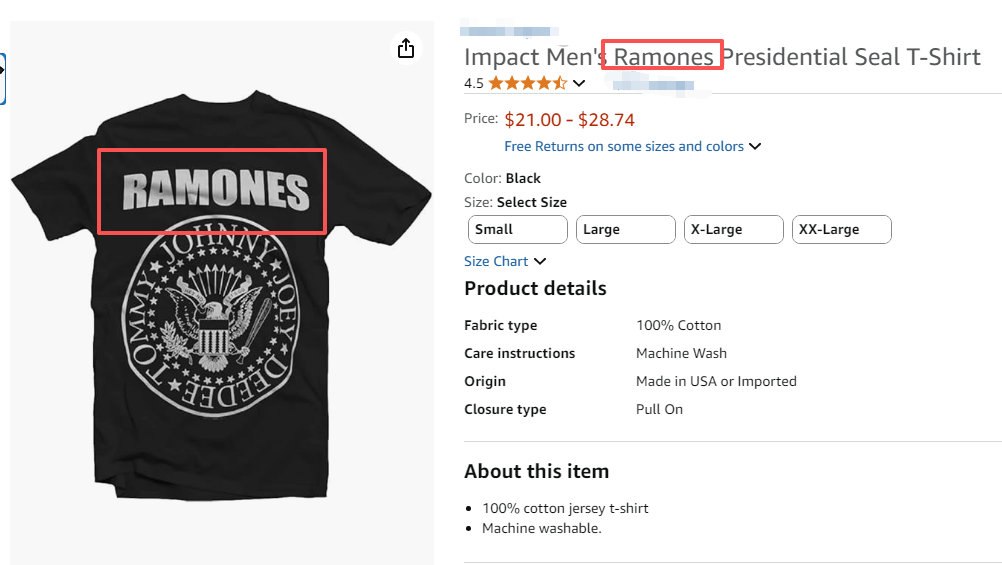The width and height of the screenshot is (1002, 565).
Task: Click the Color: Black label
Action: click(x=502, y=178)
